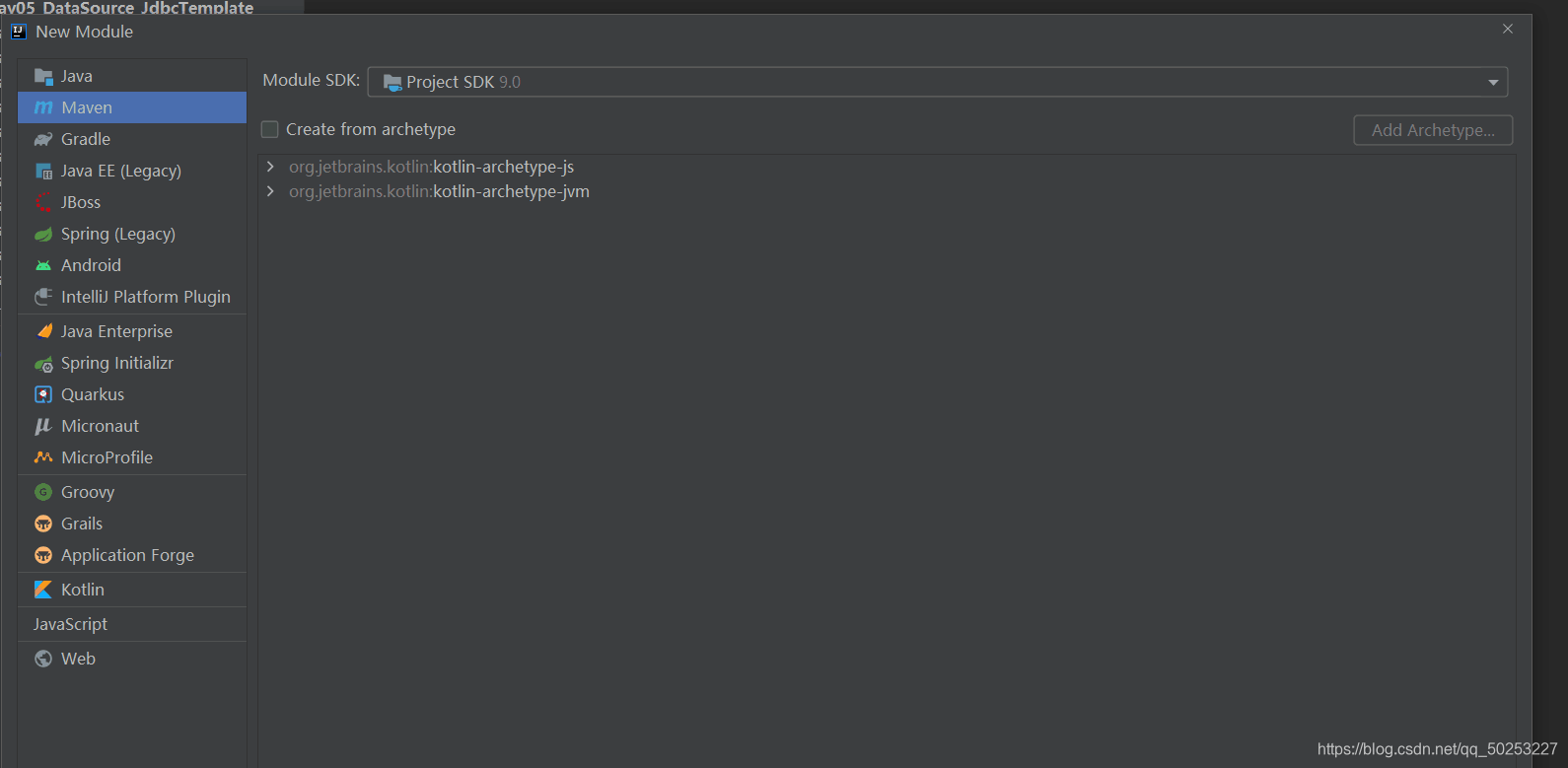Image resolution: width=1568 pixels, height=768 pixels.
Task: Click the IntelliJ Platform Plugin icon
Action: click(x=43, y=297)
